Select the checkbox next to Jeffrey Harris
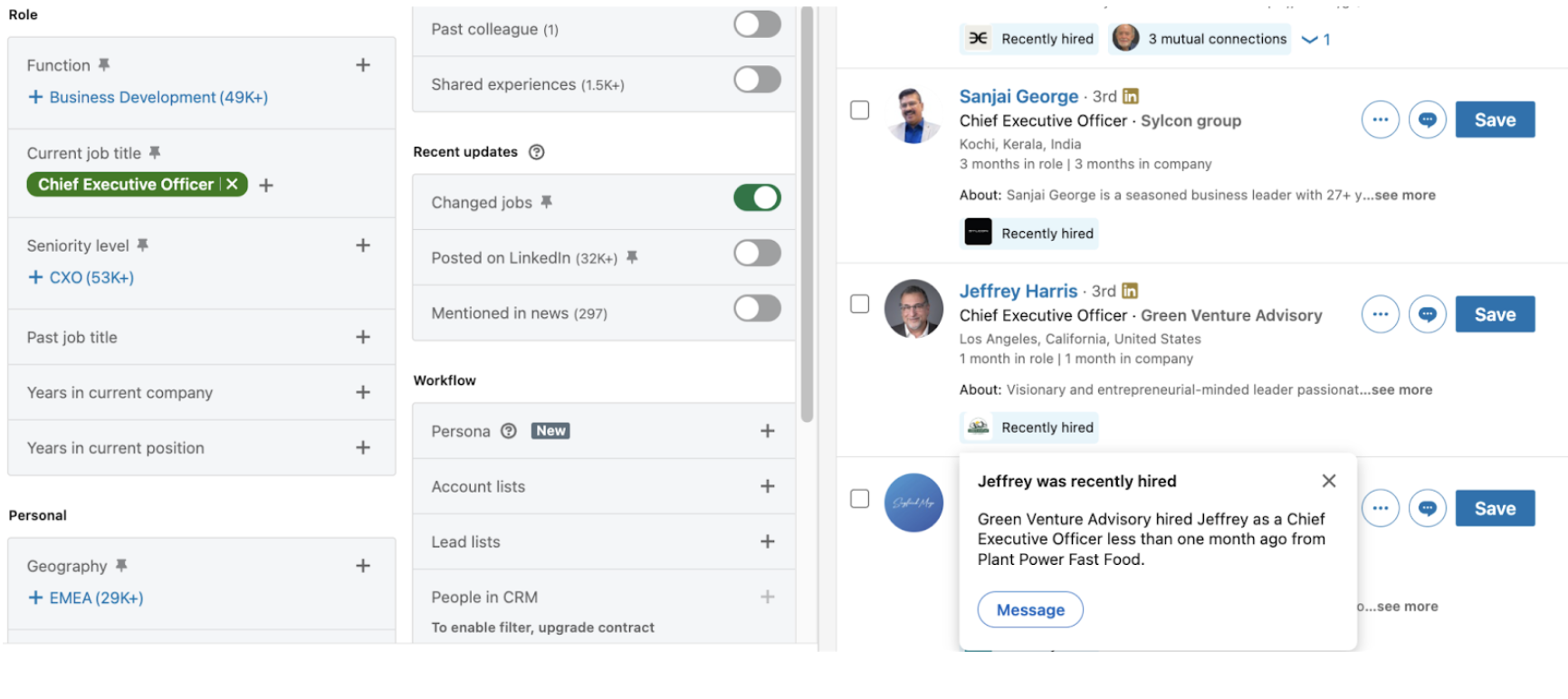1568x699 pixels. [x=858, y=303]
